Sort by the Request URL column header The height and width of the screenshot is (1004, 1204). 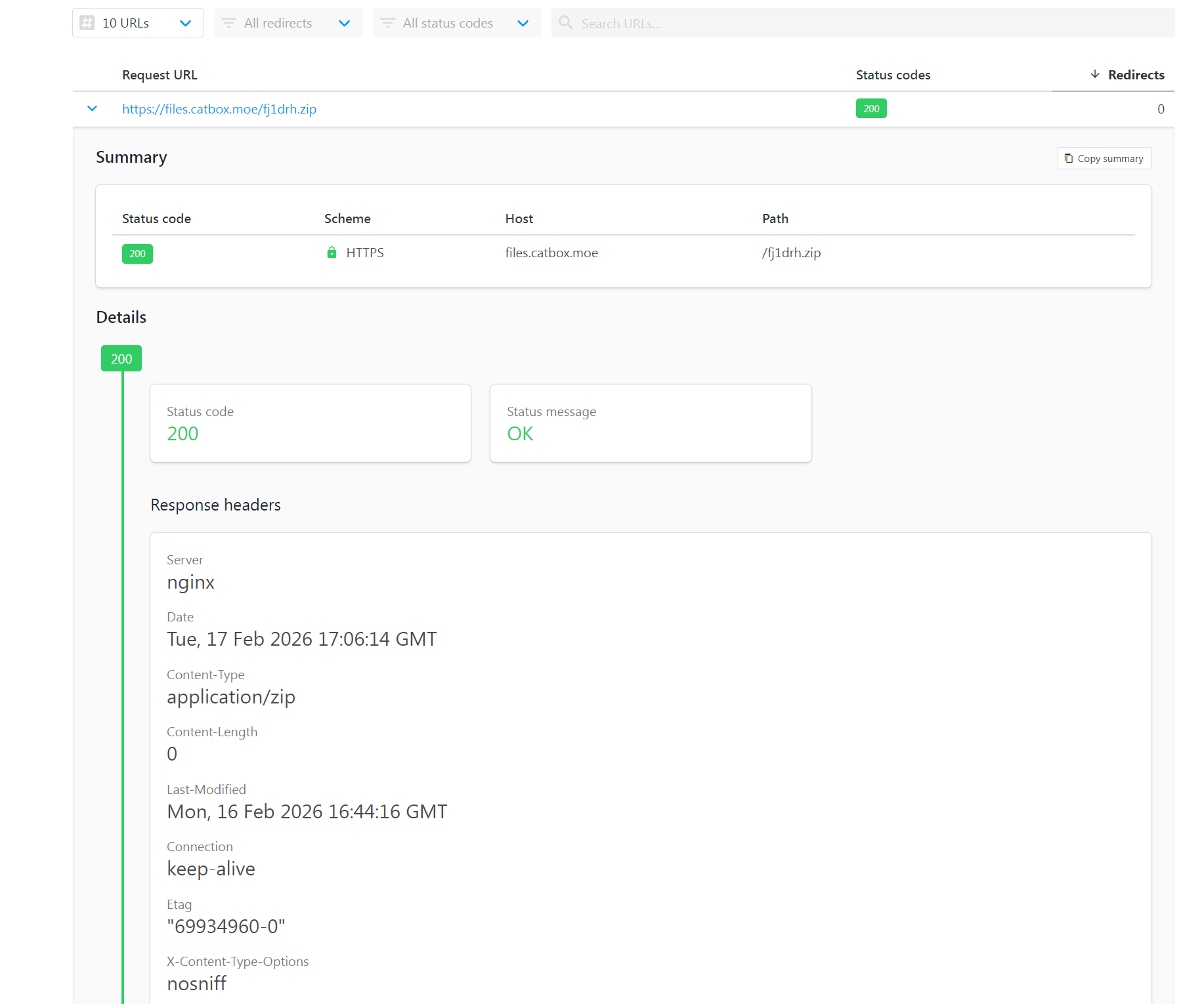pyautogui.click(x=160, y=75)
